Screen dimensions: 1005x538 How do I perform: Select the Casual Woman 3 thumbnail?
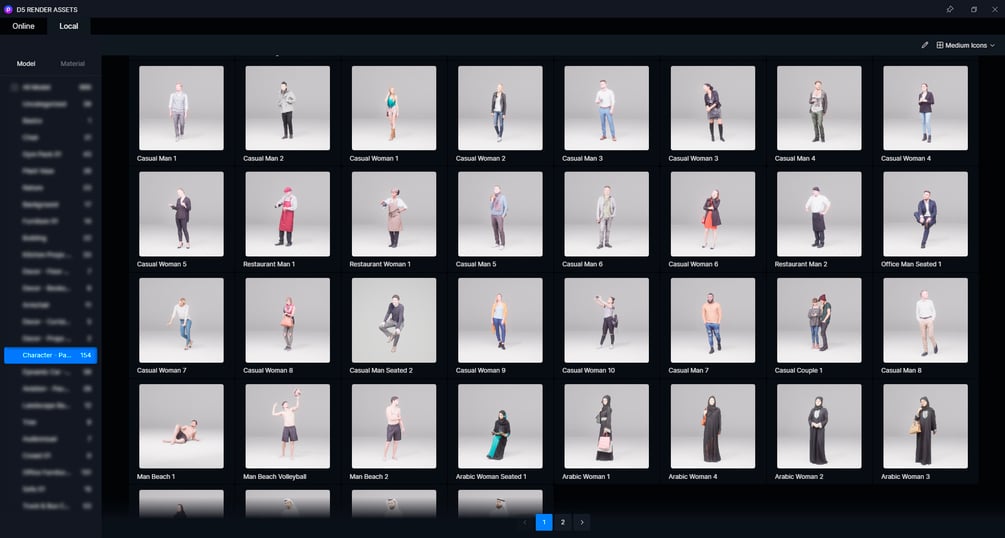(713, 108)
